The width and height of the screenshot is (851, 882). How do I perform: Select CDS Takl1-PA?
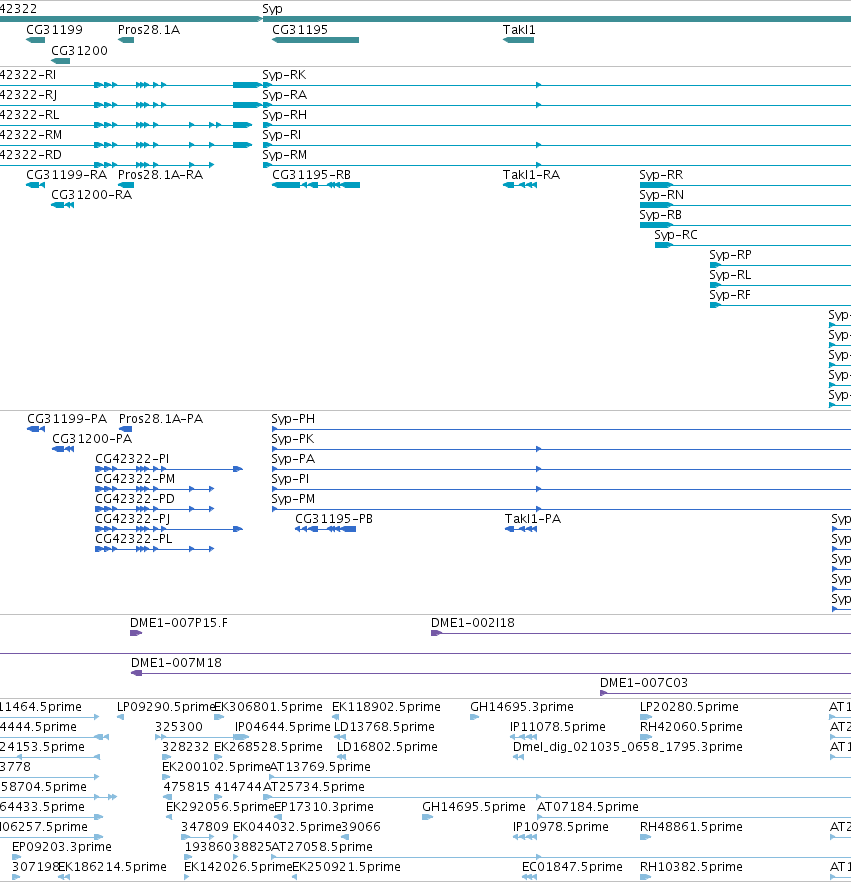pos(533,519)
